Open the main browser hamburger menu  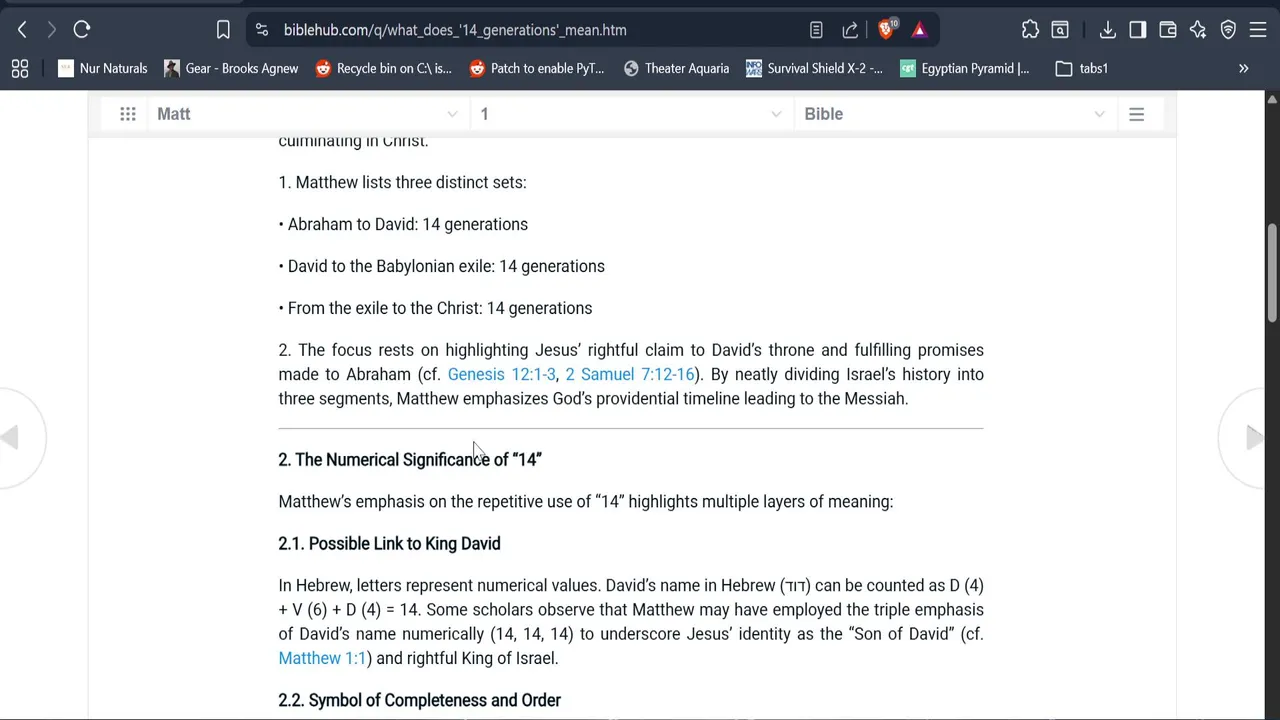[x=1258, y=30]
